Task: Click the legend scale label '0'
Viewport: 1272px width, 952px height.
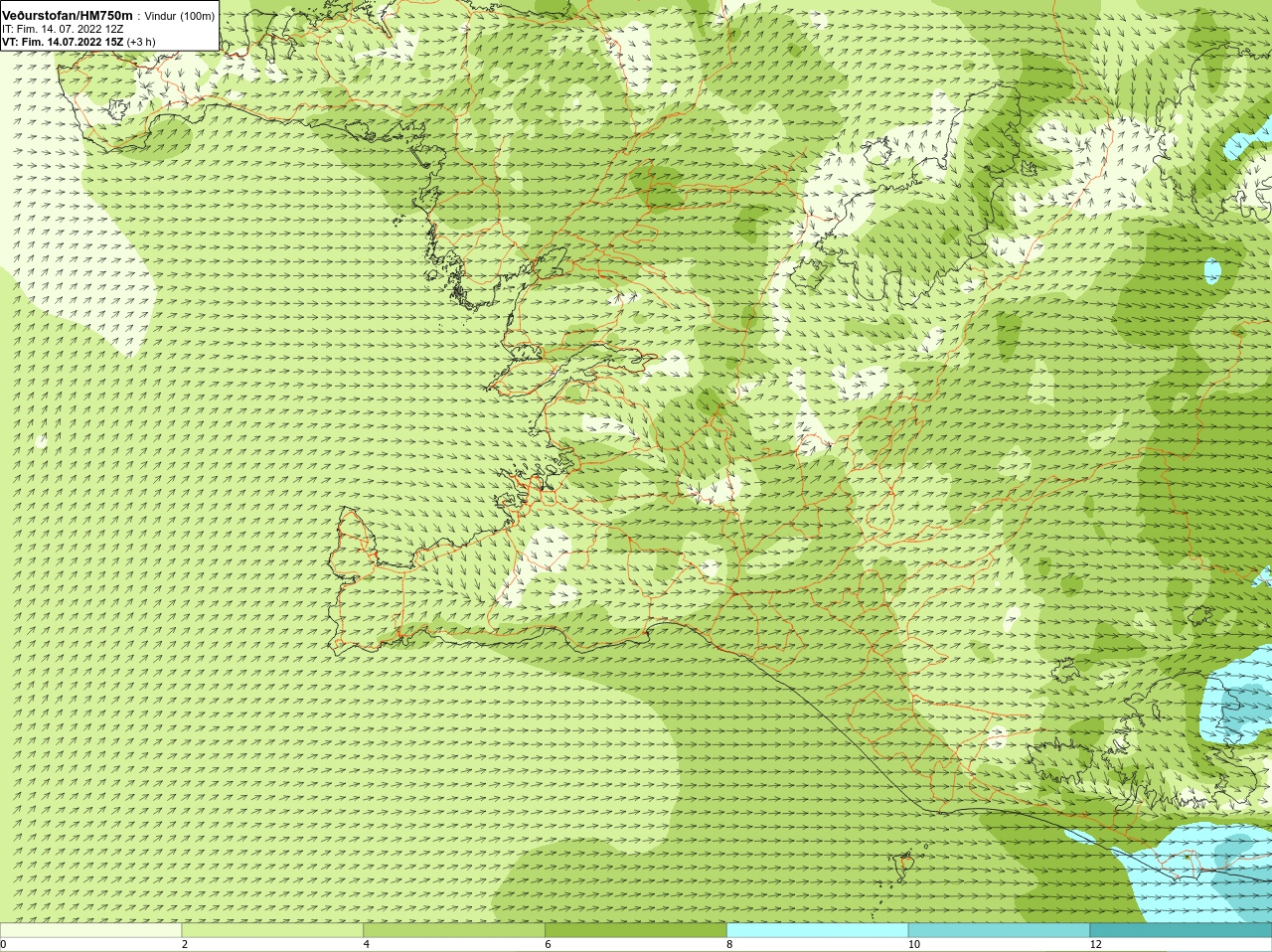Action: (x=3, y=944)
